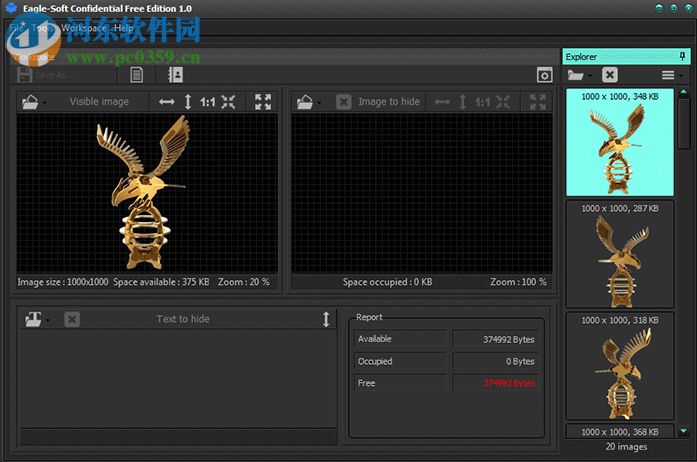This screenshot has width=697, height=462.
Task: Click the document page icon in toolbar
Action: (x=137, y=75)
